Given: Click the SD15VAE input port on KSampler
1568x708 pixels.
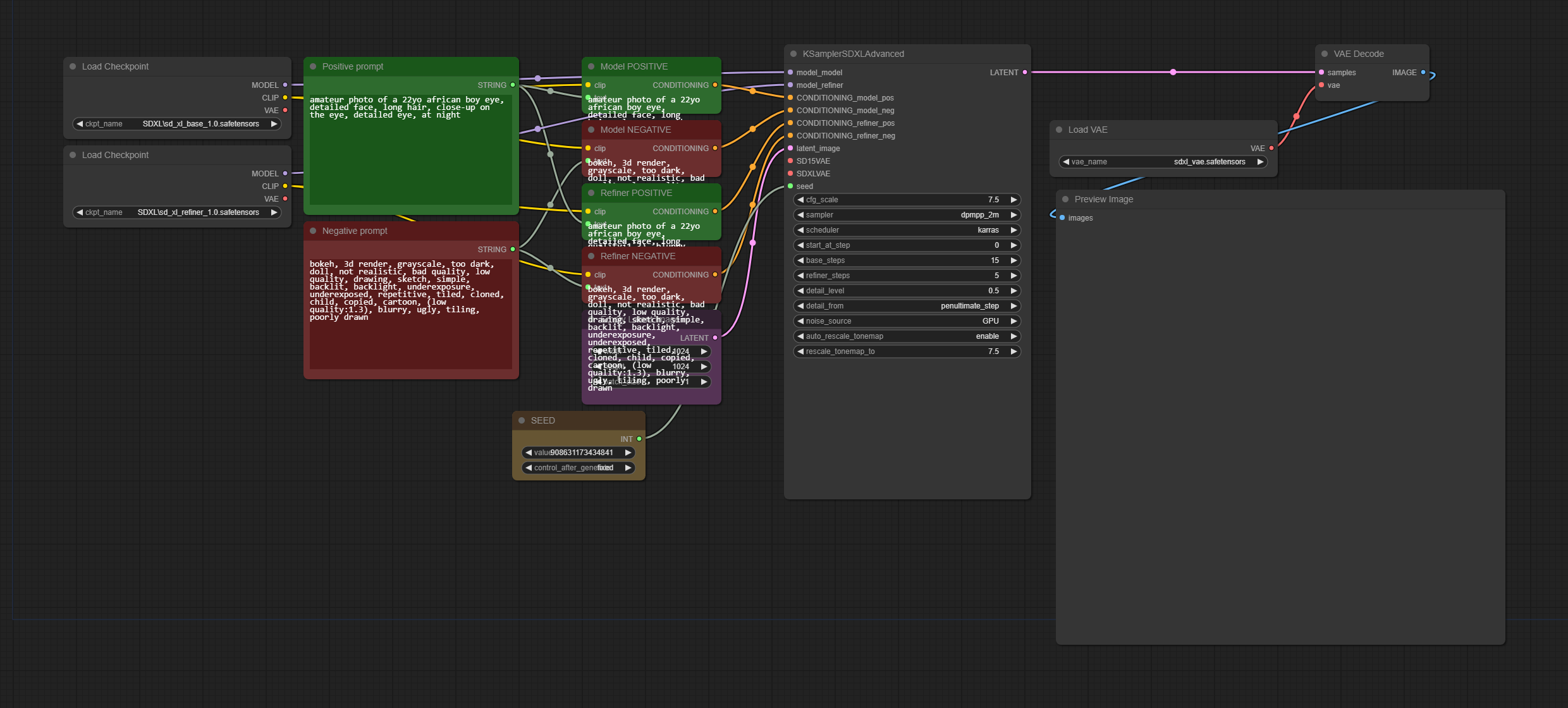Looking at the screenshot, I should (790, 161).
